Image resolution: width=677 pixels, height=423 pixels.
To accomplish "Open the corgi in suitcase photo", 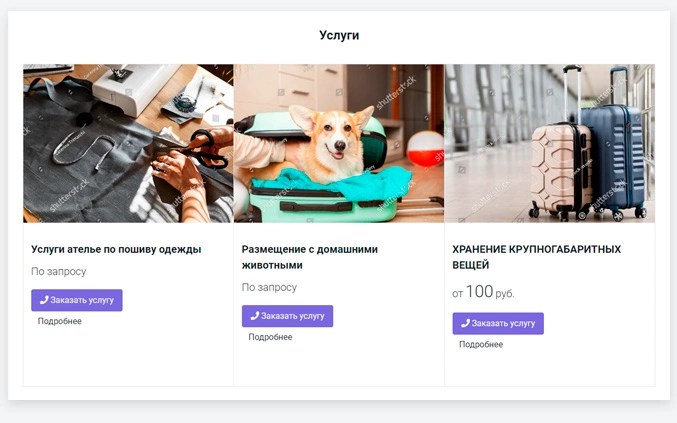I will [339, 143].
